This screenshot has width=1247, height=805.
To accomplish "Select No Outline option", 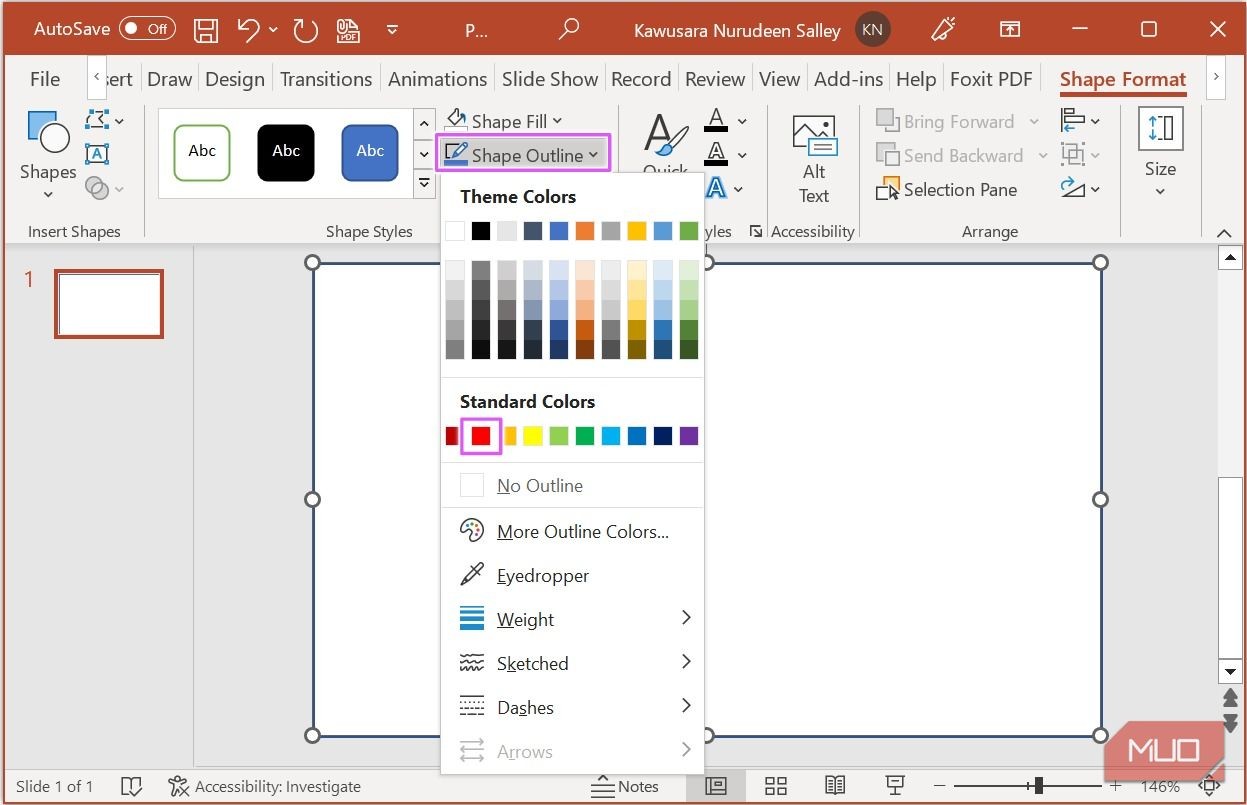I will (x=572, y=486).
